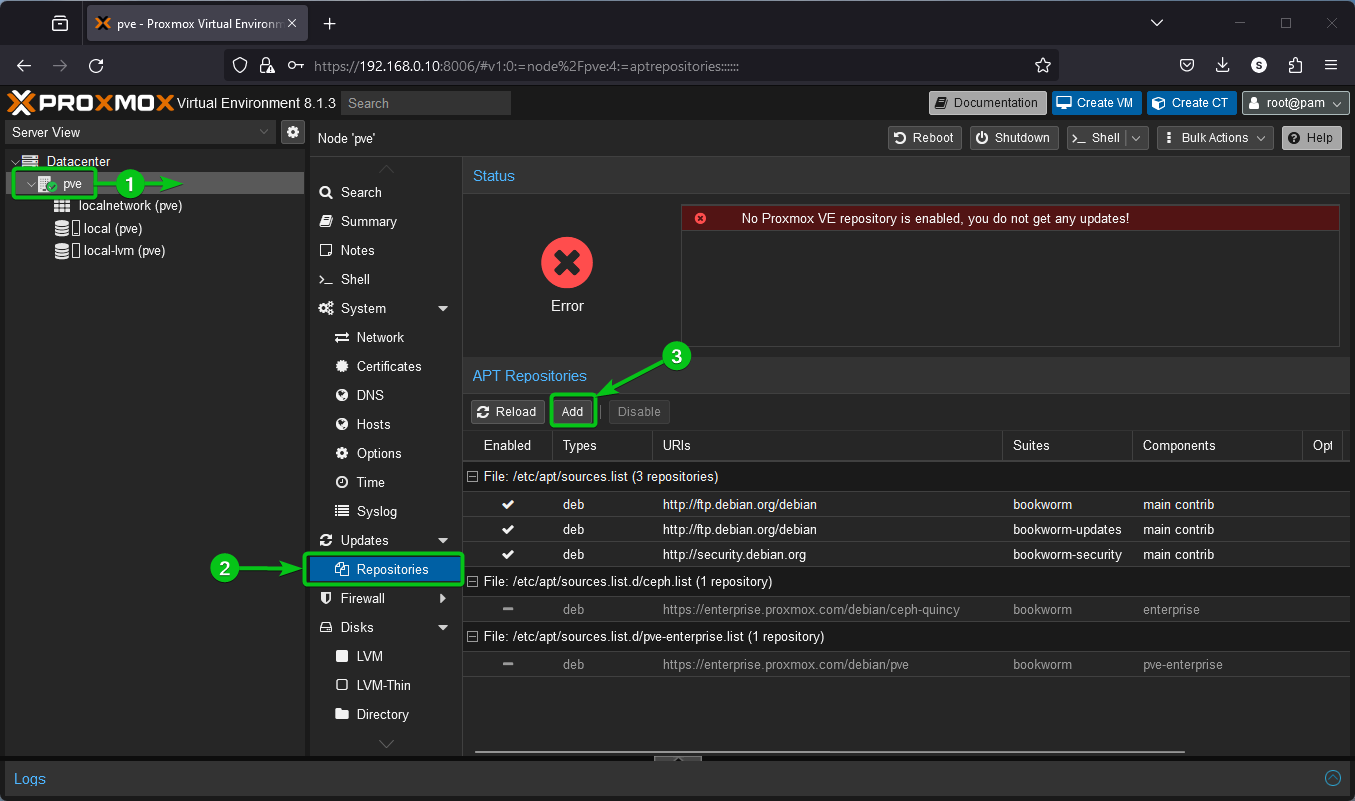Screen dimensions: 1355x801
Task: Open the list all tabs chevron
Action: (1157, 23)
